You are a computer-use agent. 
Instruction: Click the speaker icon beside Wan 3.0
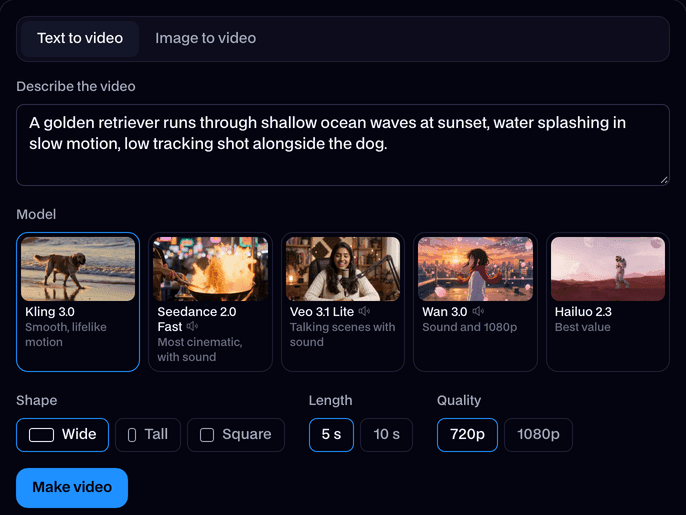click(x=478, y=311)
